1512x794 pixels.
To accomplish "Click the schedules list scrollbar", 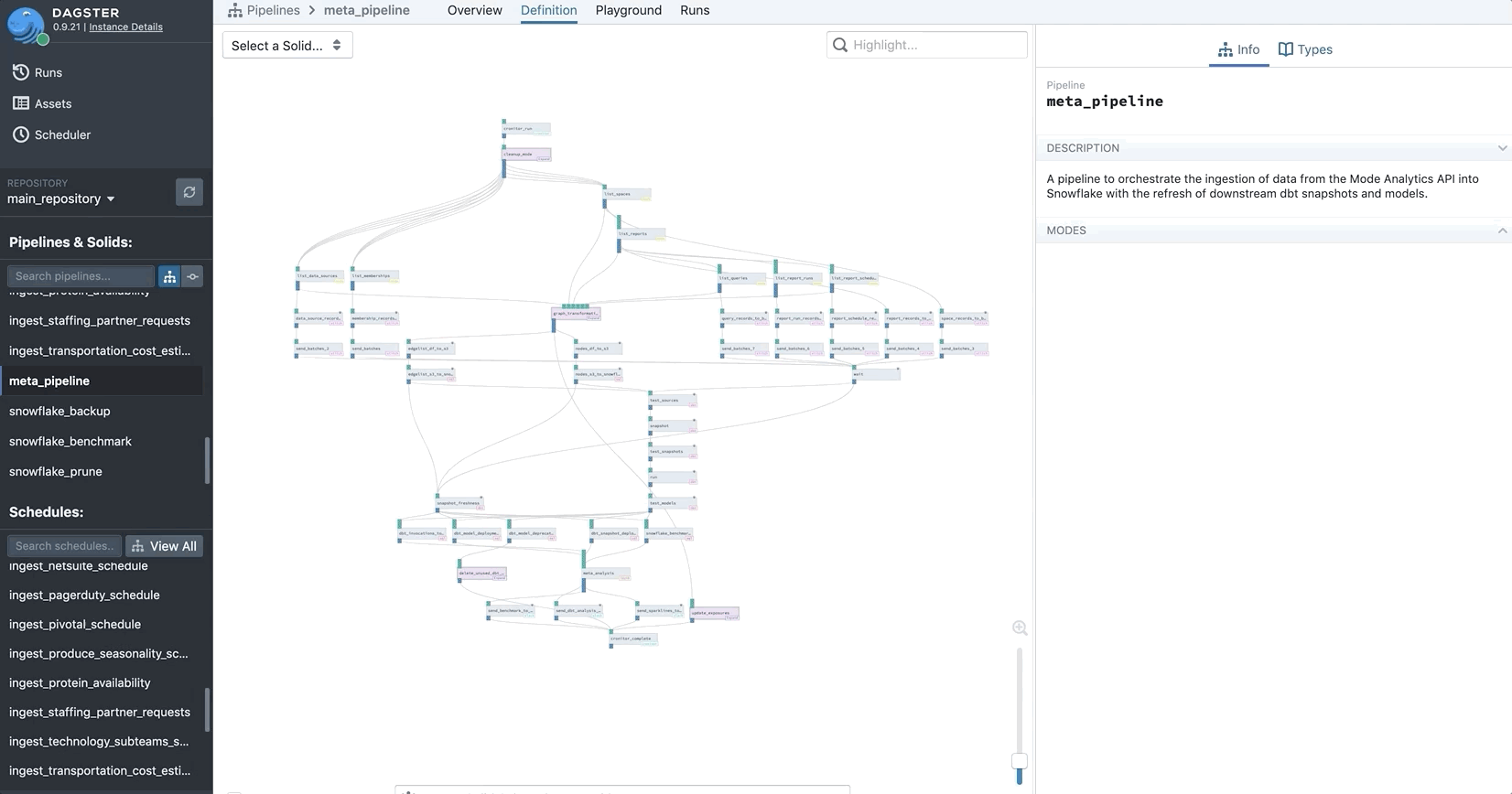I will (207, 710).
